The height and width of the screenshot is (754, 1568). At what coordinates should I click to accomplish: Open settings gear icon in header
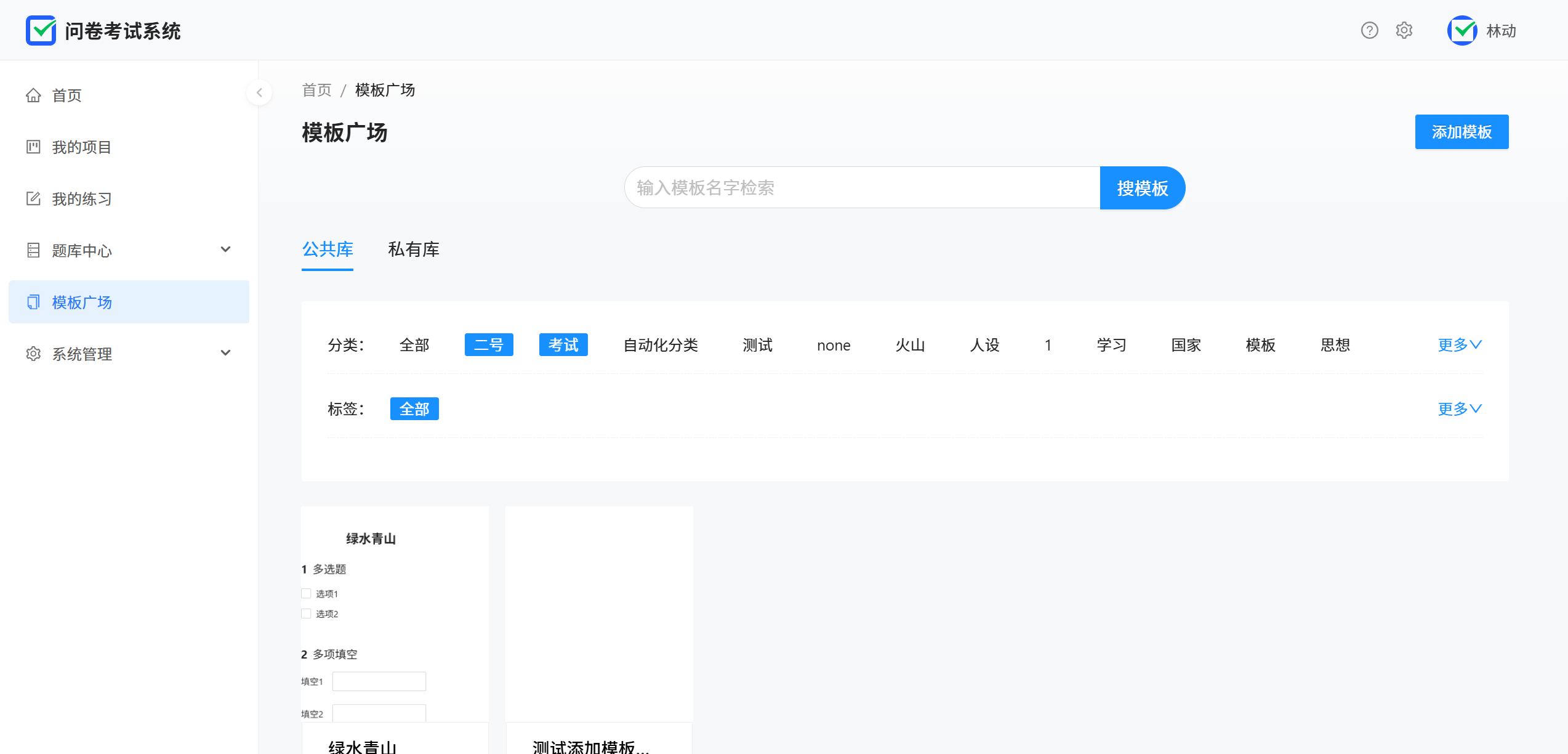tap(1404, 30)
